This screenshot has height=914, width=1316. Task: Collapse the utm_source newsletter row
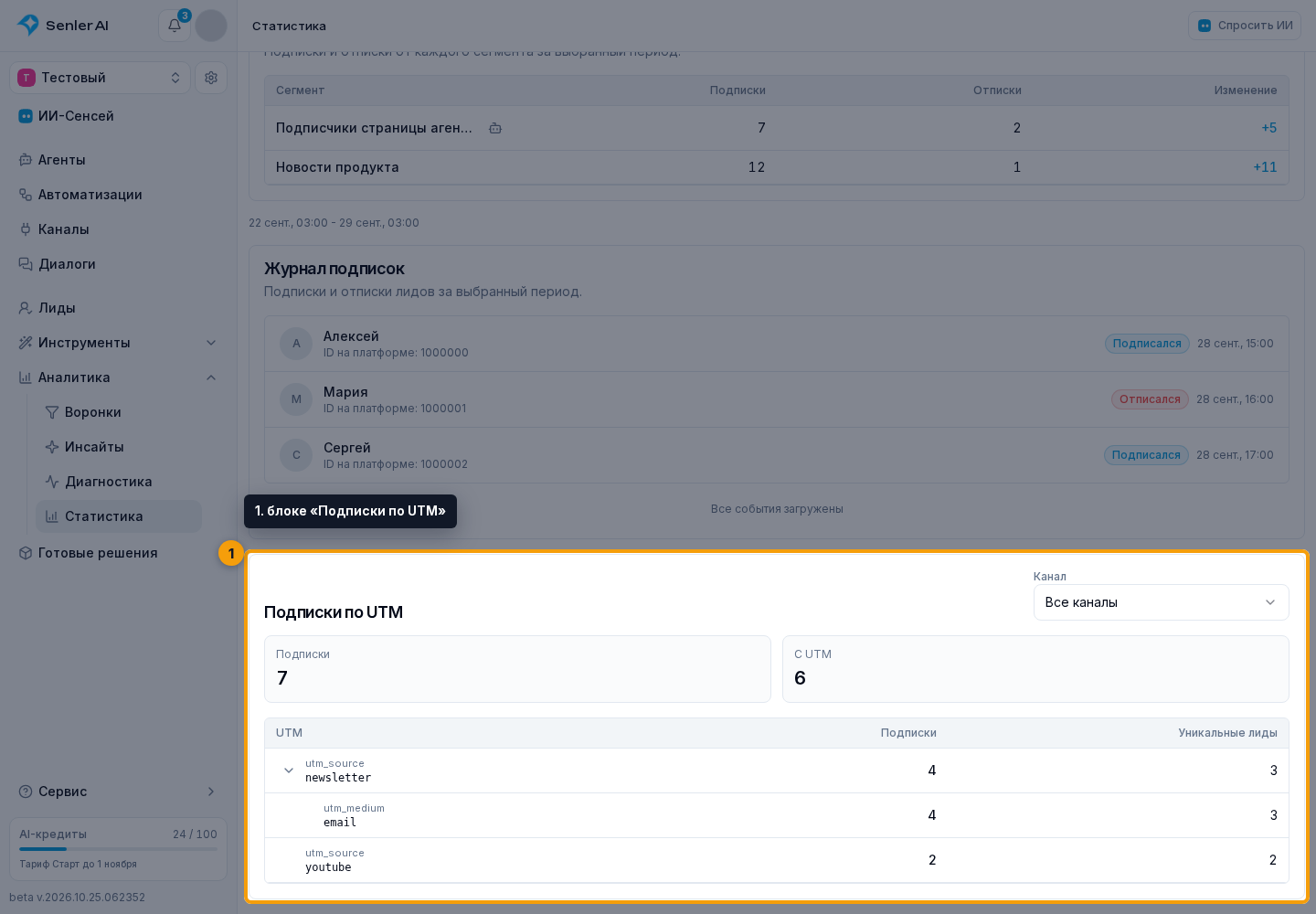[x=289, y=771]
